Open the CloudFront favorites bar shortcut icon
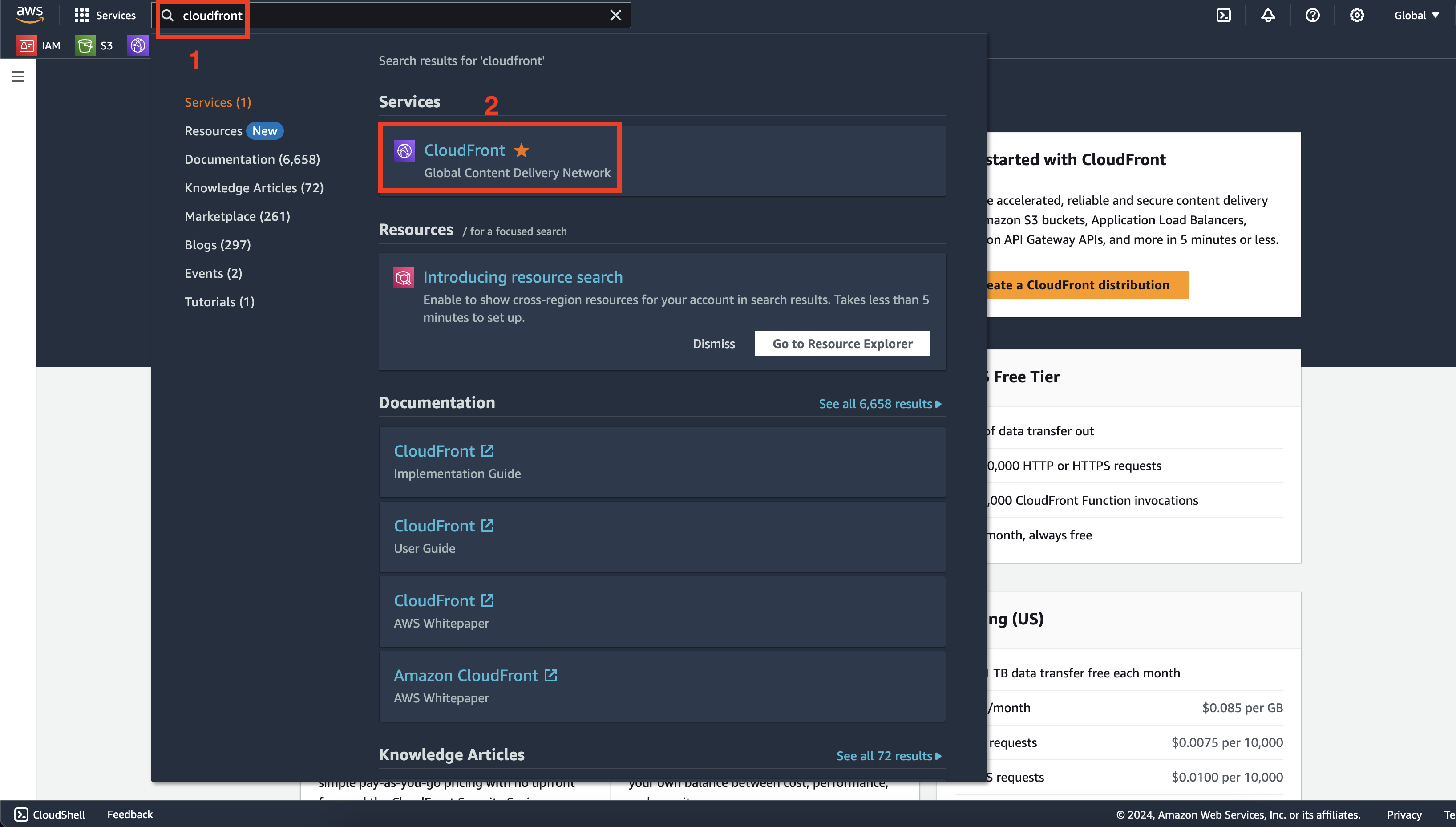1456x827 pixels. 138,45
